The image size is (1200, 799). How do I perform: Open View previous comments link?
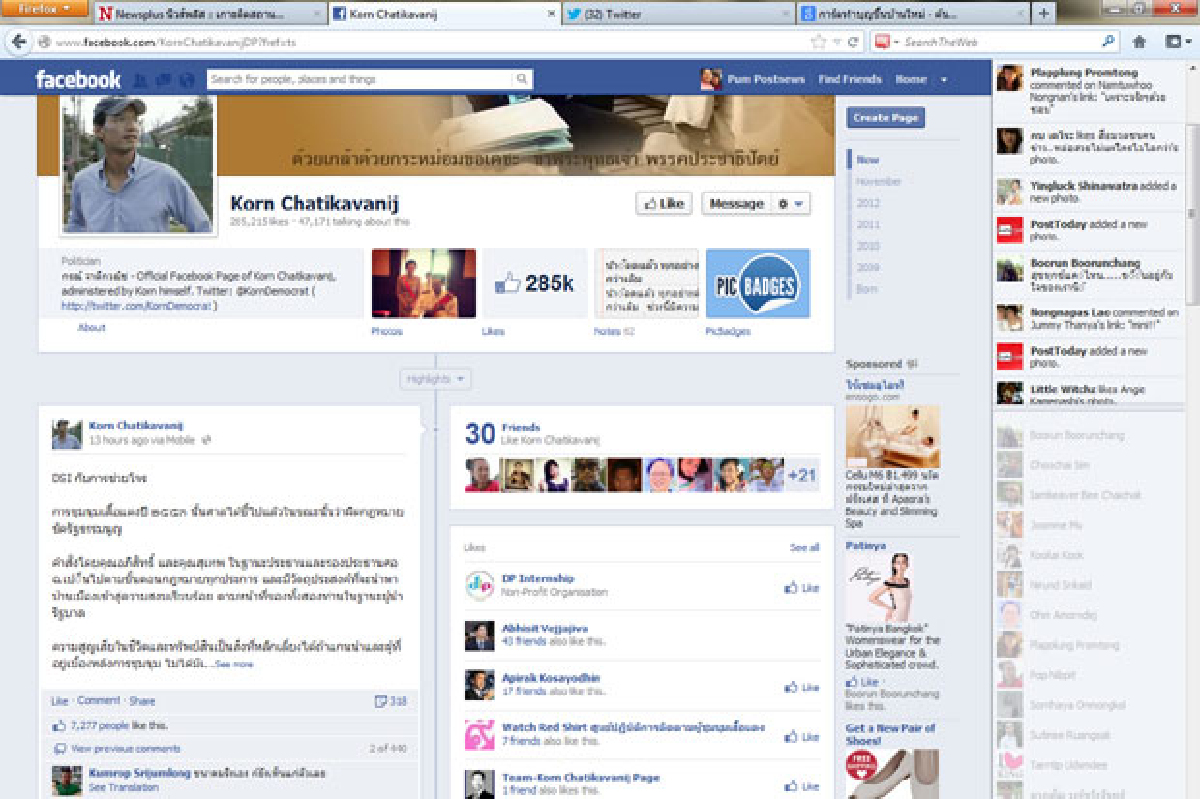pyautogui.click(x=126, y=748)
